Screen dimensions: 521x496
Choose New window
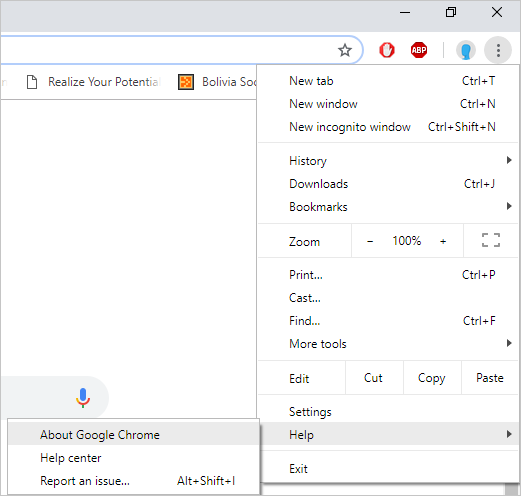point(388,104)
